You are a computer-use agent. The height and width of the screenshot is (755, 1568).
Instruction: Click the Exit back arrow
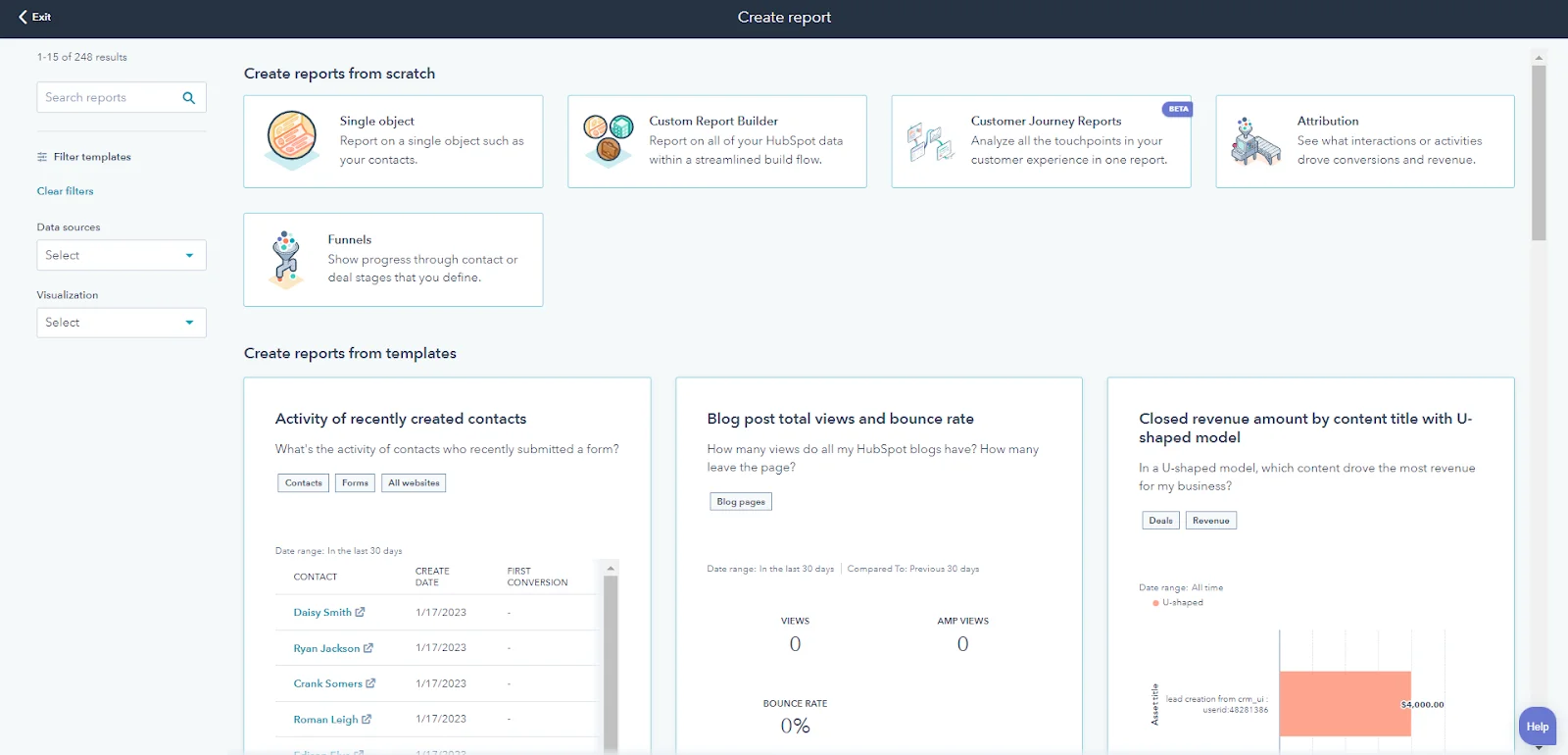pos(23,17)
